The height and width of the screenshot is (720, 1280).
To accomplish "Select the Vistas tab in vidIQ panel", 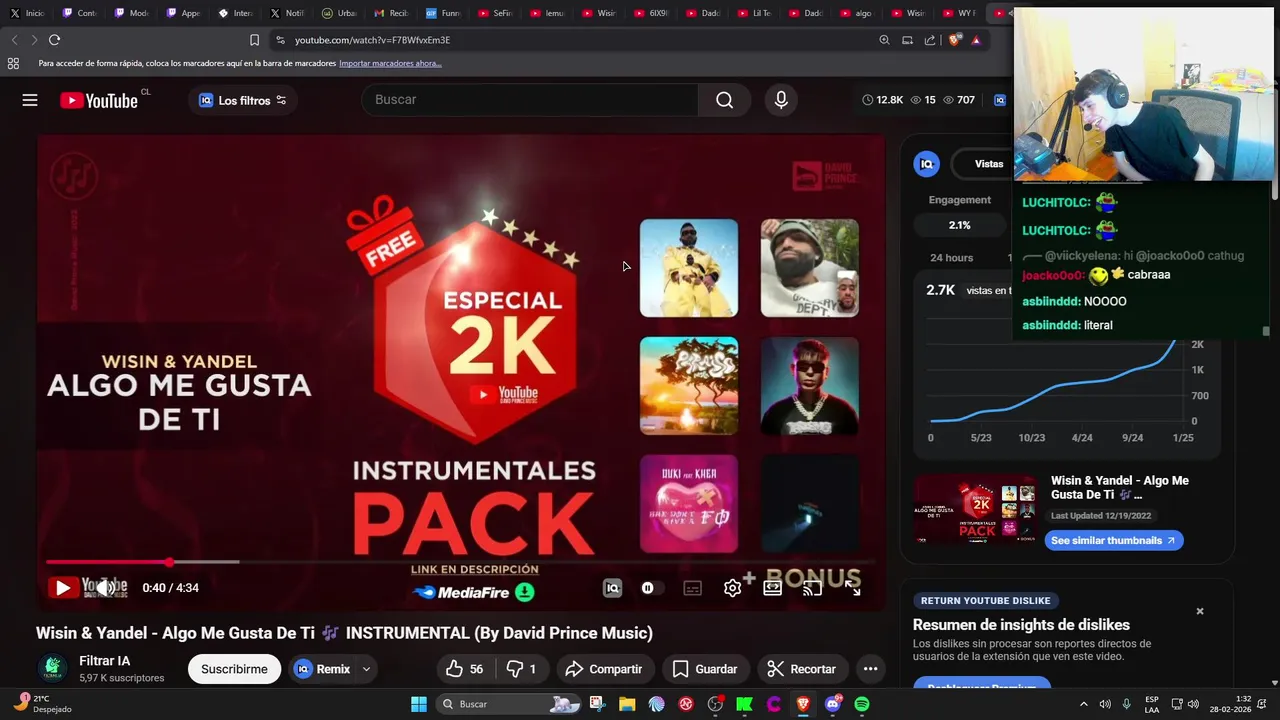I will (x=989, y=164).
